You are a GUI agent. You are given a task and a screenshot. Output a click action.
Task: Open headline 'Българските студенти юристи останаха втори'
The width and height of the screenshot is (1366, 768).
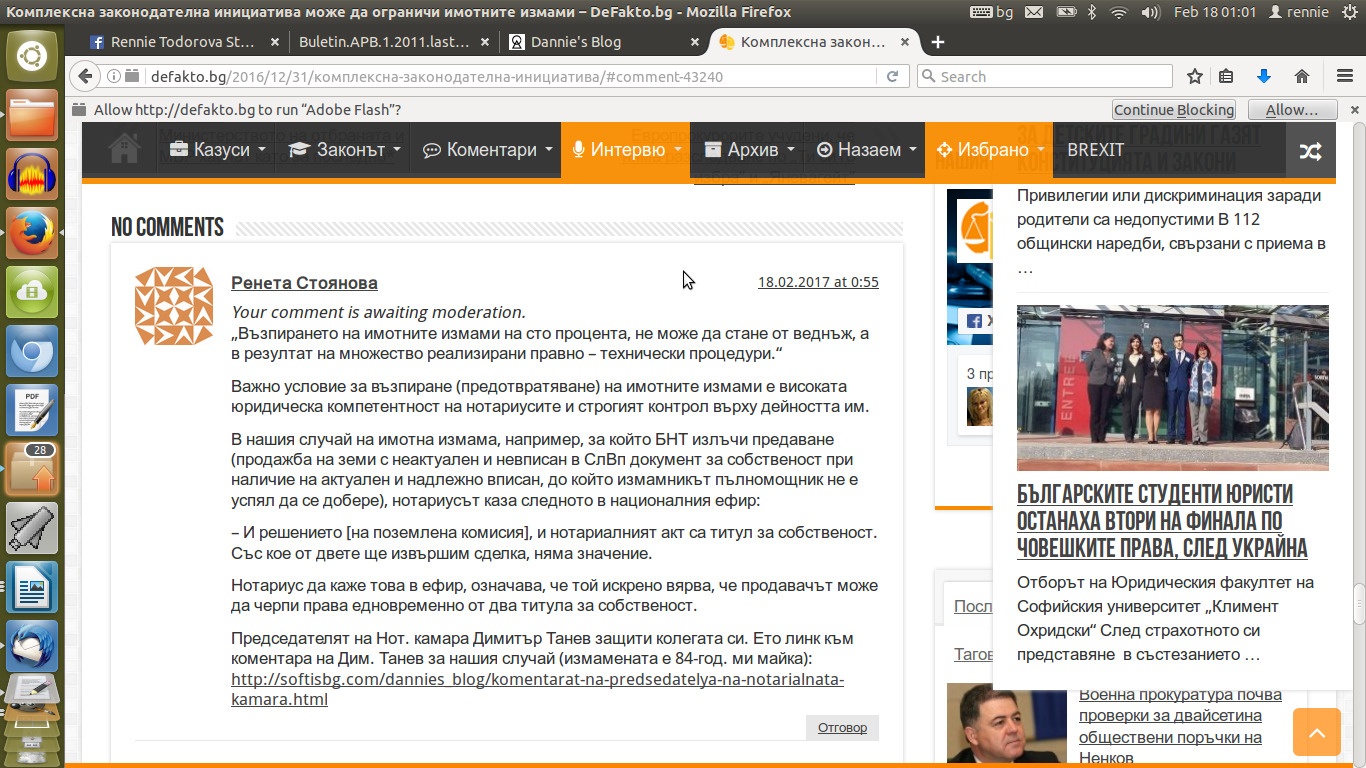pyautogui.click(x=1162, y=521)
